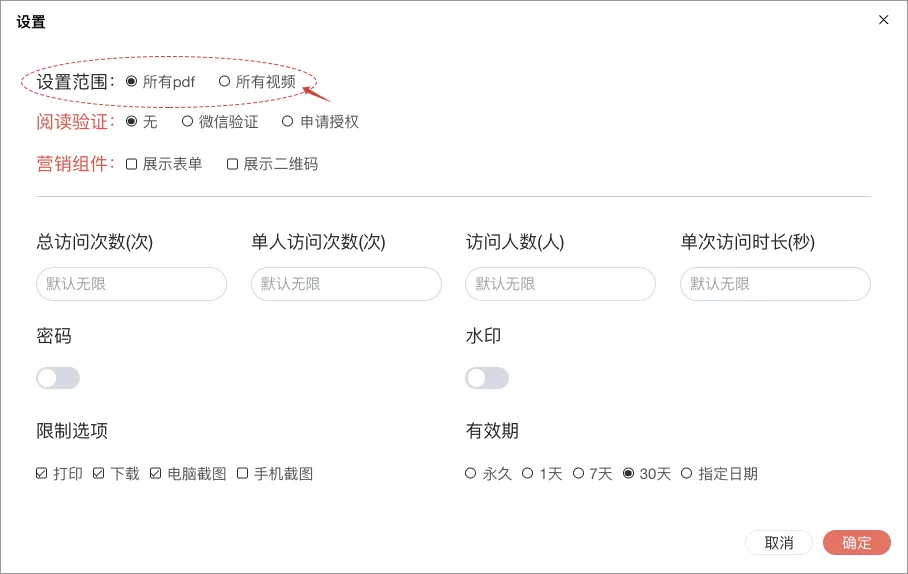Screen dimensions: 908x574
Task: Select the 所有视频 radio option
Action: [x=224, y=82]
